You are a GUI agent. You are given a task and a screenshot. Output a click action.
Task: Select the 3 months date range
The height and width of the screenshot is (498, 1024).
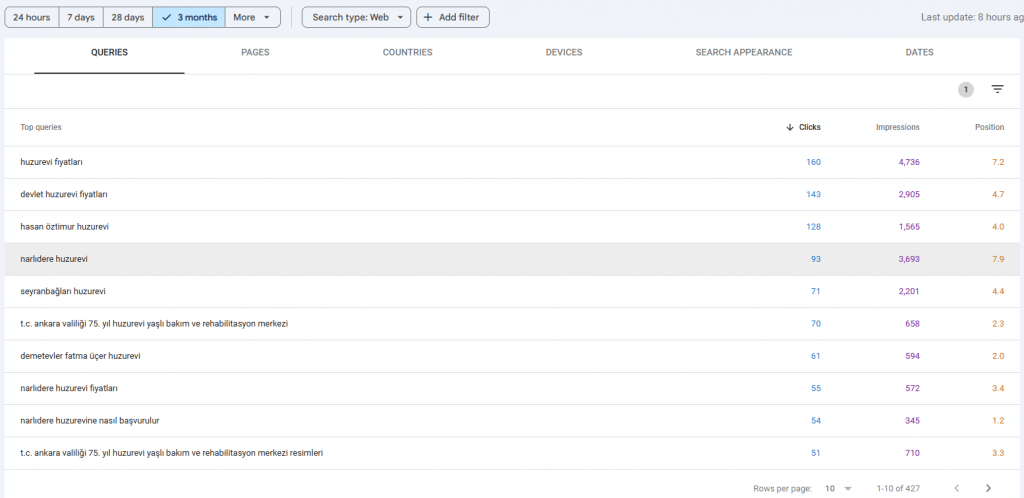coord(189,18)
